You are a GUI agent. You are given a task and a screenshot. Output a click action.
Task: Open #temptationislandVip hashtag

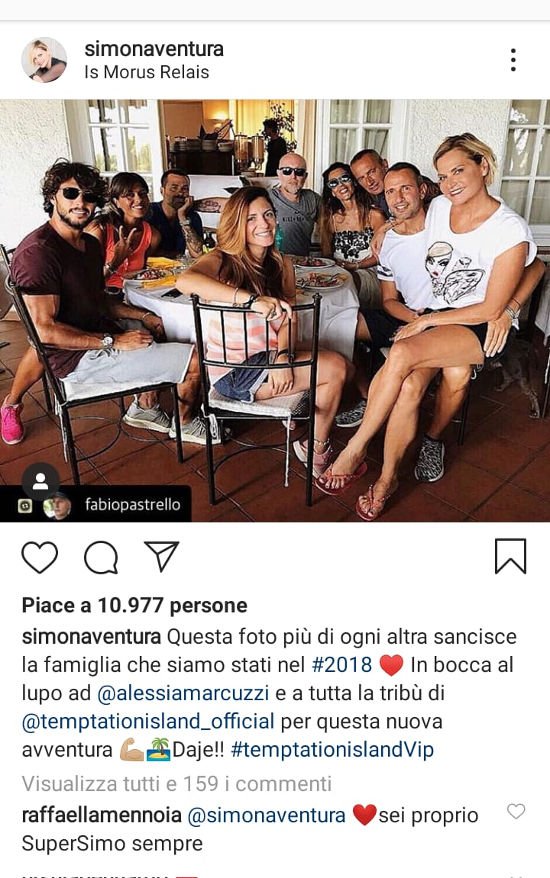[x=332, y=750]
